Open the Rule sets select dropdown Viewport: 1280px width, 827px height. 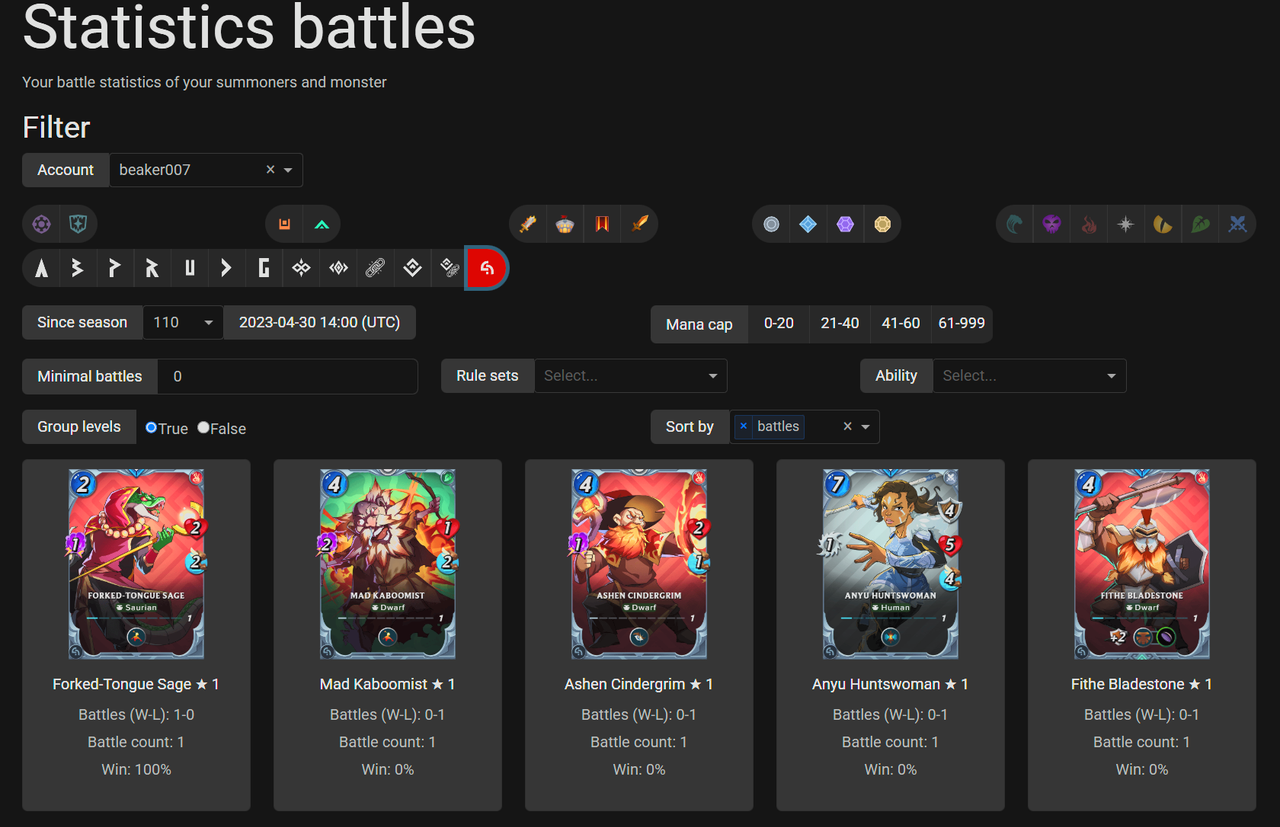pyautogui.click(x=631, y=376)
